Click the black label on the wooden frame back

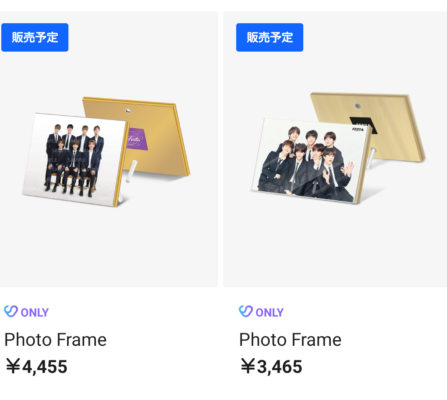(x=363, y=124)
